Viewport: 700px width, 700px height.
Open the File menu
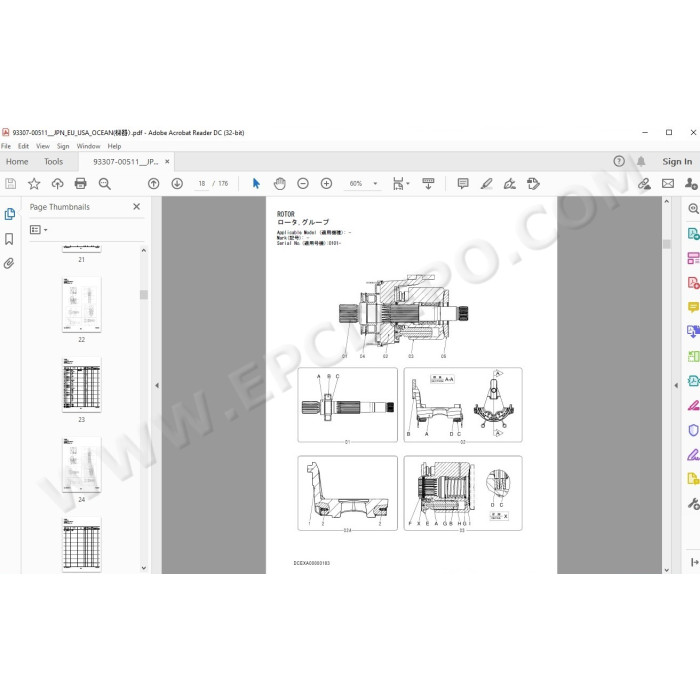click(6, 146)
